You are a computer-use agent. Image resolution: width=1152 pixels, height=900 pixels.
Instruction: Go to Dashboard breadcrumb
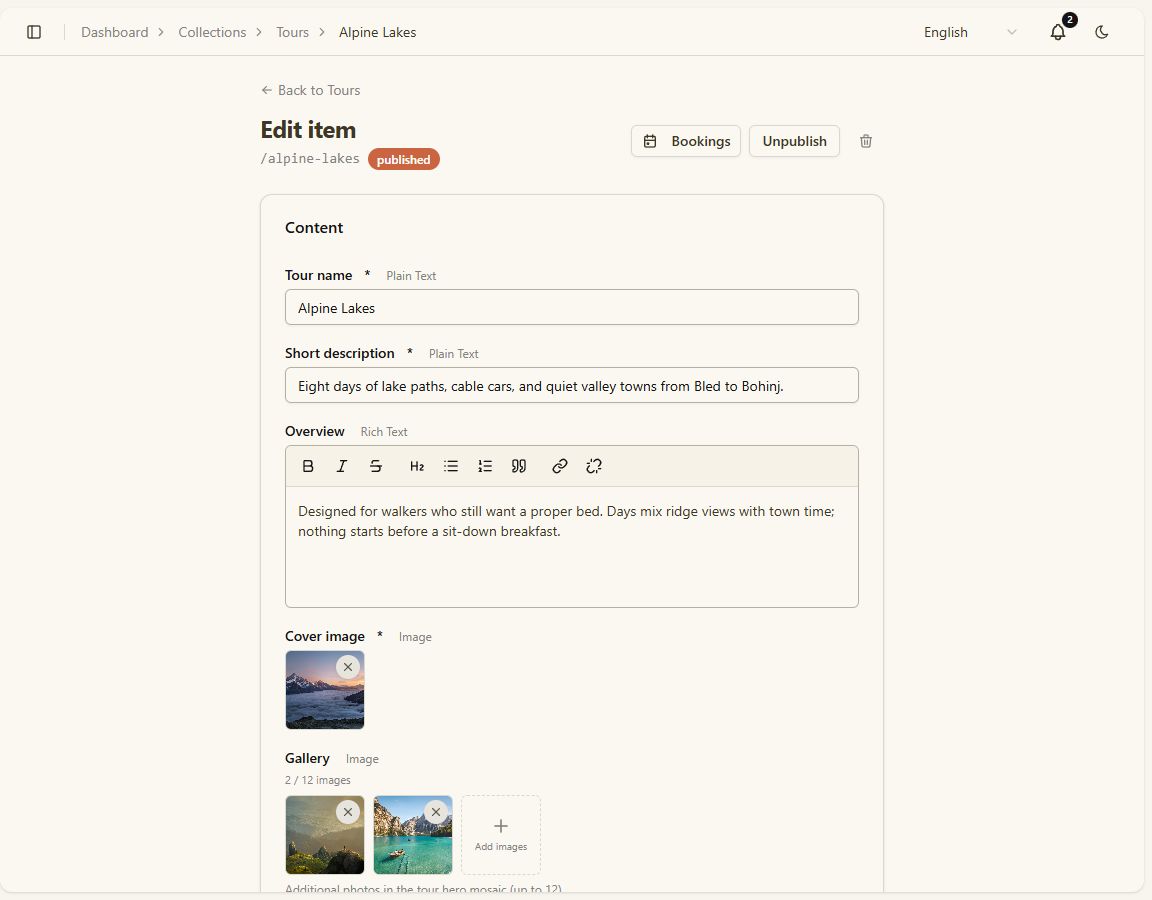tap(115, 32)
